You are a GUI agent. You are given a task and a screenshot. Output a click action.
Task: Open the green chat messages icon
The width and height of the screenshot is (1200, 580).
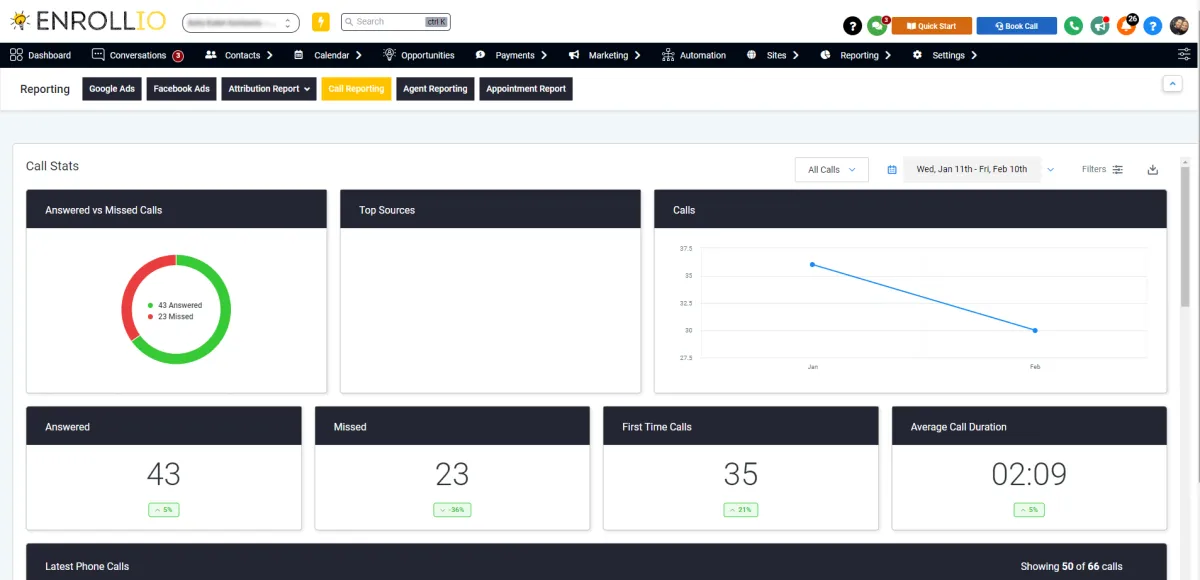tap(877, 26)
